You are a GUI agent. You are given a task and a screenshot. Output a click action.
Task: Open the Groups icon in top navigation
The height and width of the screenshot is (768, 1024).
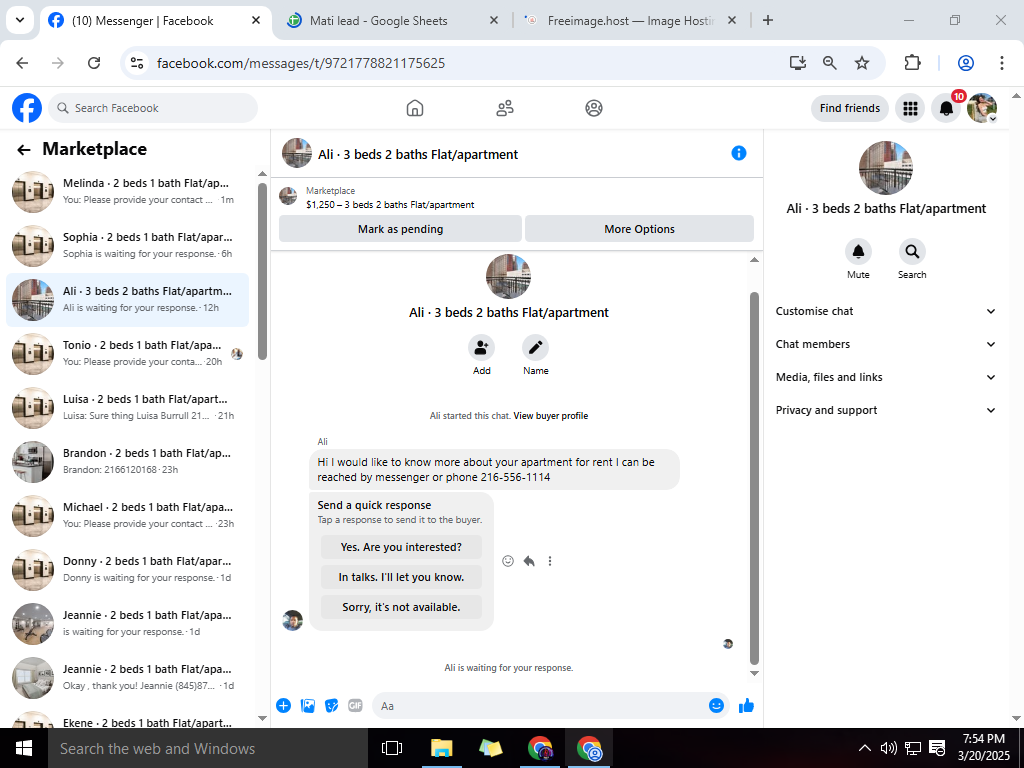[x=594, y=108]
